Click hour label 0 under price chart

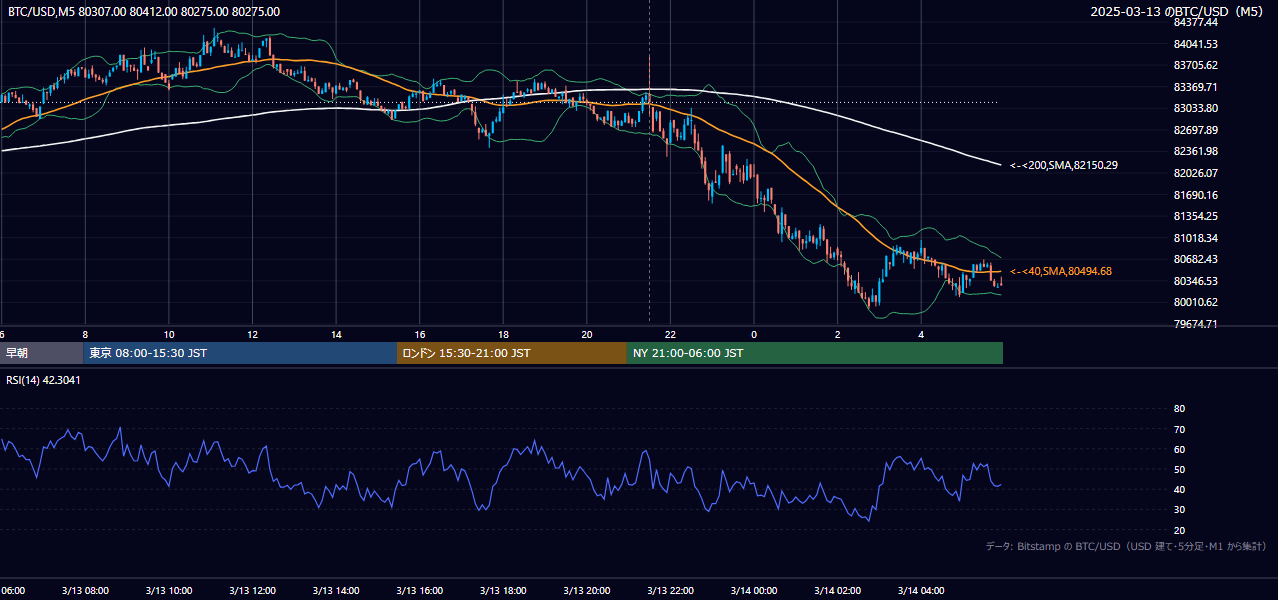tap(754, 334)
